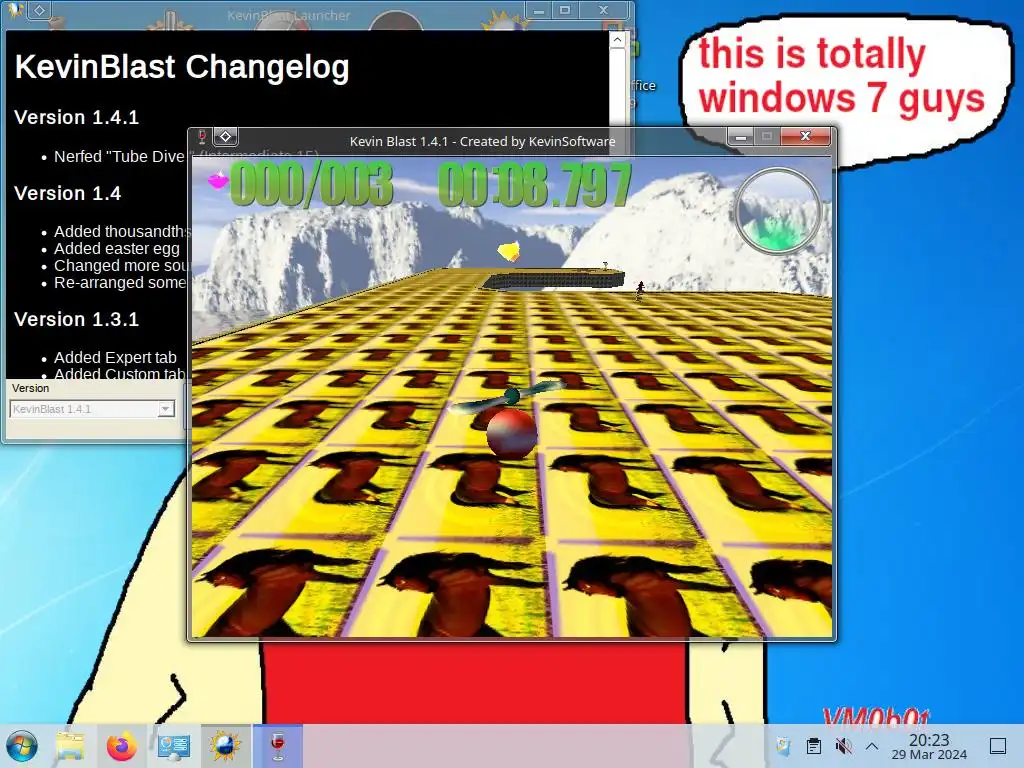Open the KevinBlast 1.4.1 version combo box
The width and height of the screenshot is (1024, 768).
(92, 409)
